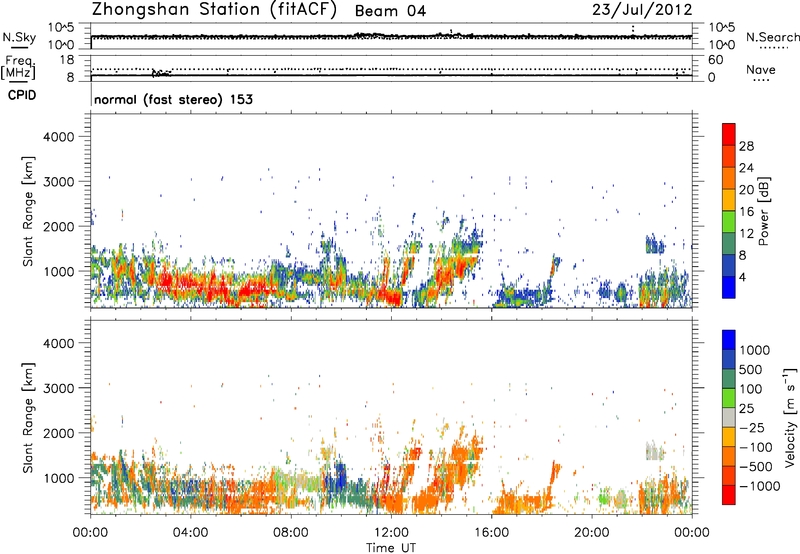Pick the bright blue bottom segment of the Power colorbar
Image resolution: width=800 pixels, height=554 pixels.
click(x=729, y=287)
